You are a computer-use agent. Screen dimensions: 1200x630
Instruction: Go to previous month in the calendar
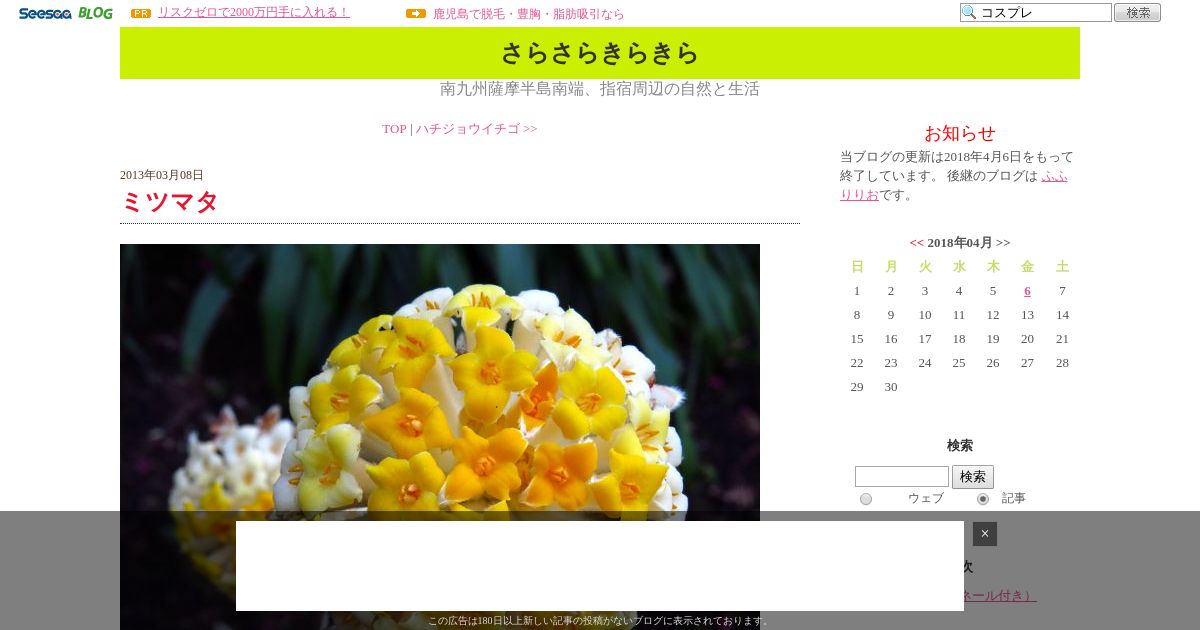[916, 243]
